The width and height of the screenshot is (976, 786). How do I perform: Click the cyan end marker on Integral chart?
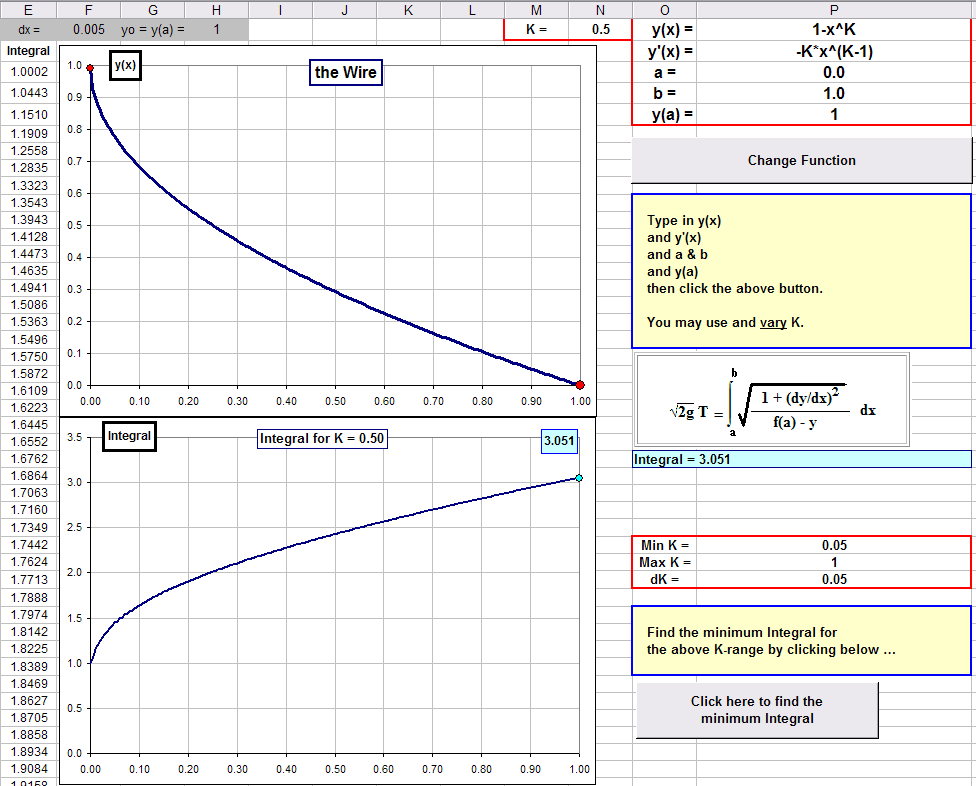coord(579,478)
